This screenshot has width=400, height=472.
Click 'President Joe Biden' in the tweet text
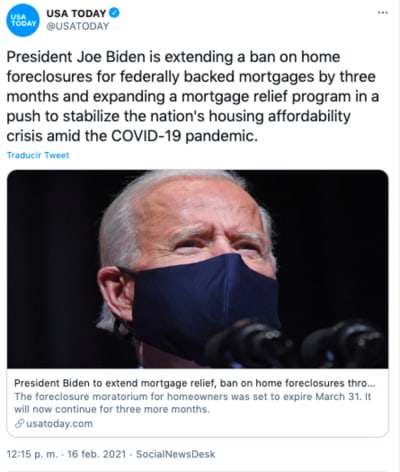(76, 57)
